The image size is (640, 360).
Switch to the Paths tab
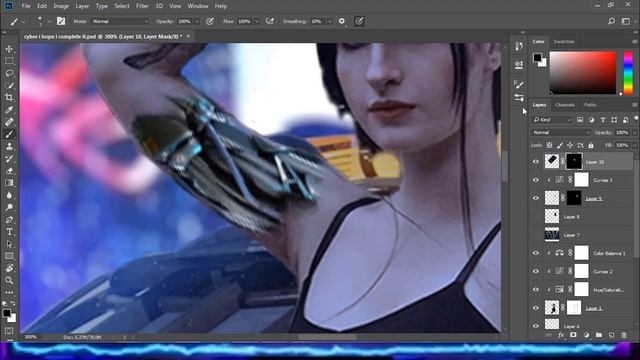pos(590,105)
